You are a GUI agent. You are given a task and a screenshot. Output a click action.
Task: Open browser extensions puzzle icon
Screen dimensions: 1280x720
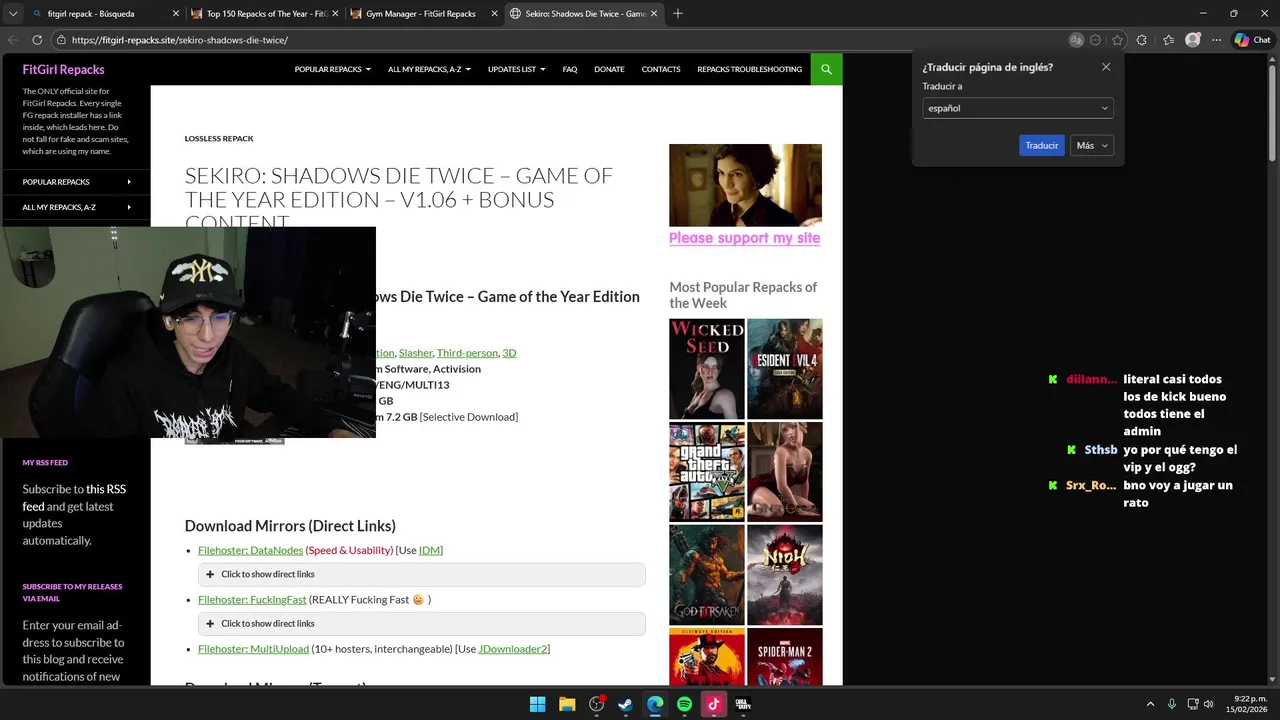(x=1143, y=40)
